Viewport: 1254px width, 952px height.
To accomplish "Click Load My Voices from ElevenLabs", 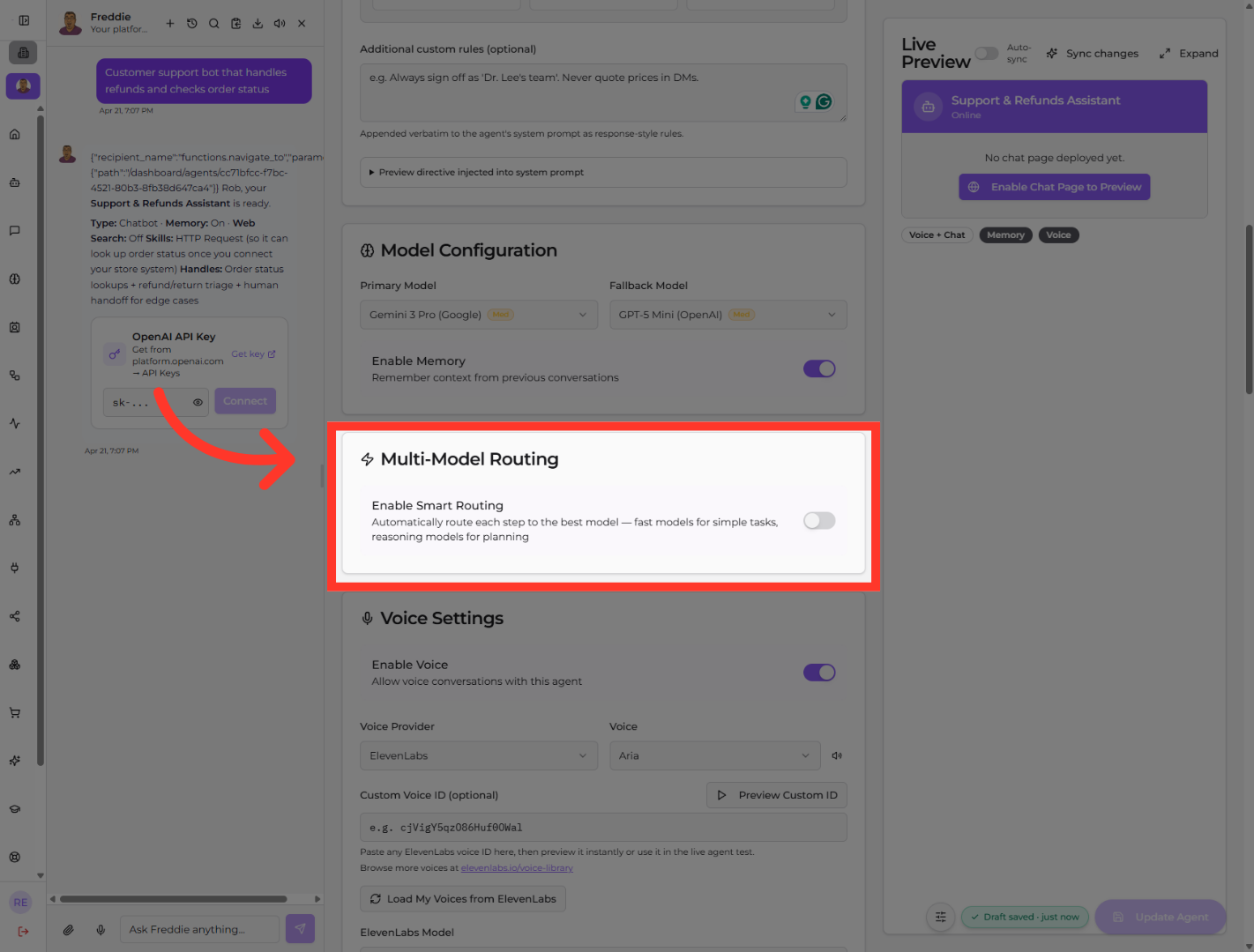I will click(x=463, y=899).
